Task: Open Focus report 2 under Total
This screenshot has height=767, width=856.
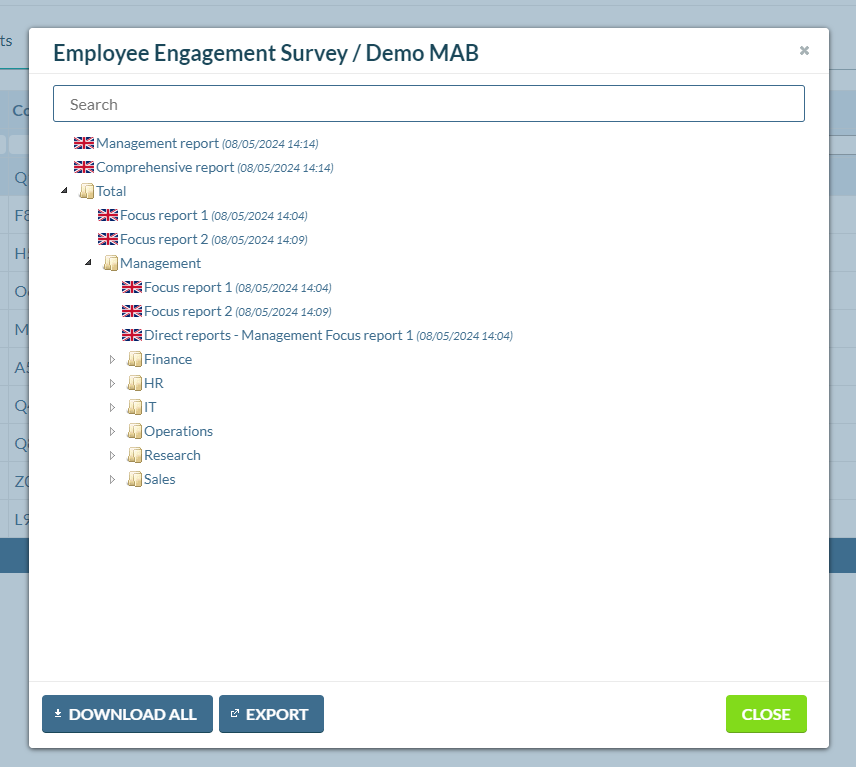Action: pyautogui.click(x=164, y=239)
